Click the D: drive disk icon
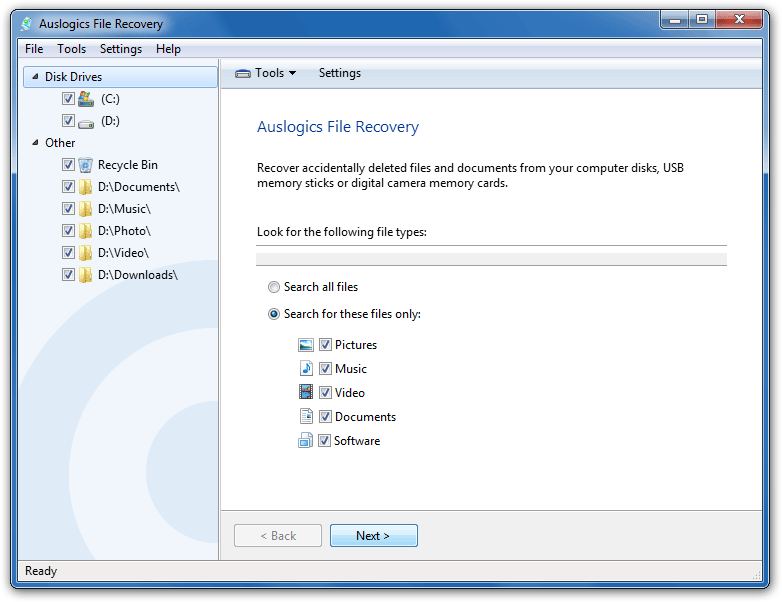 pos(86,123)
